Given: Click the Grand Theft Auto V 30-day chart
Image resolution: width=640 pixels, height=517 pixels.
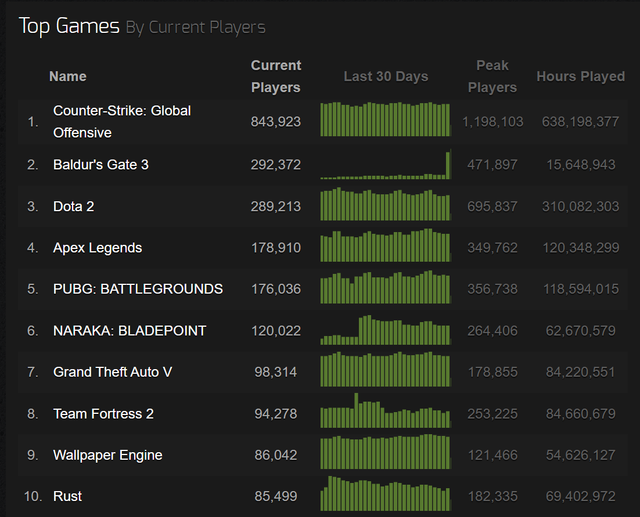Looking at the screenshot, I should pyautogui.click(x=386, y=369).
